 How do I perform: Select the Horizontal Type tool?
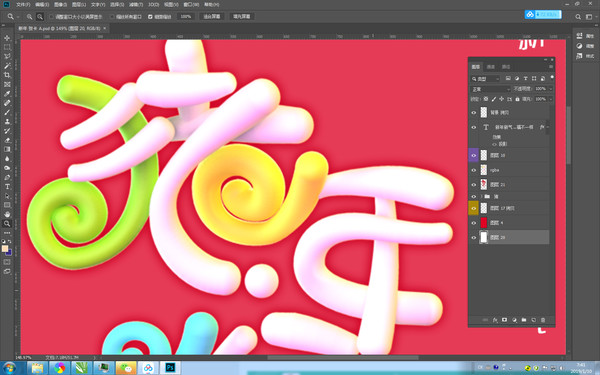7,186
